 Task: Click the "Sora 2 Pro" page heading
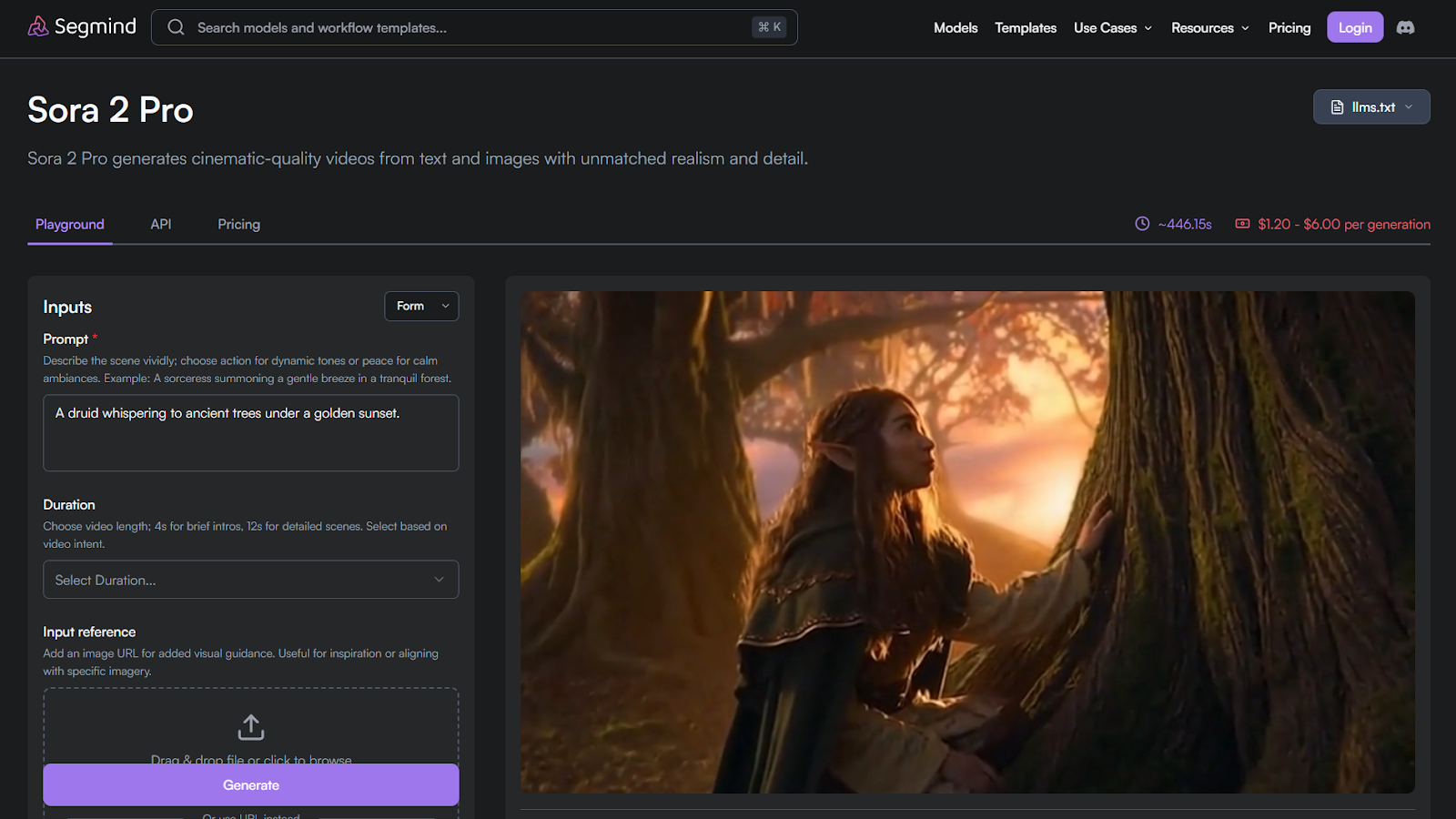tap(110, 110)
